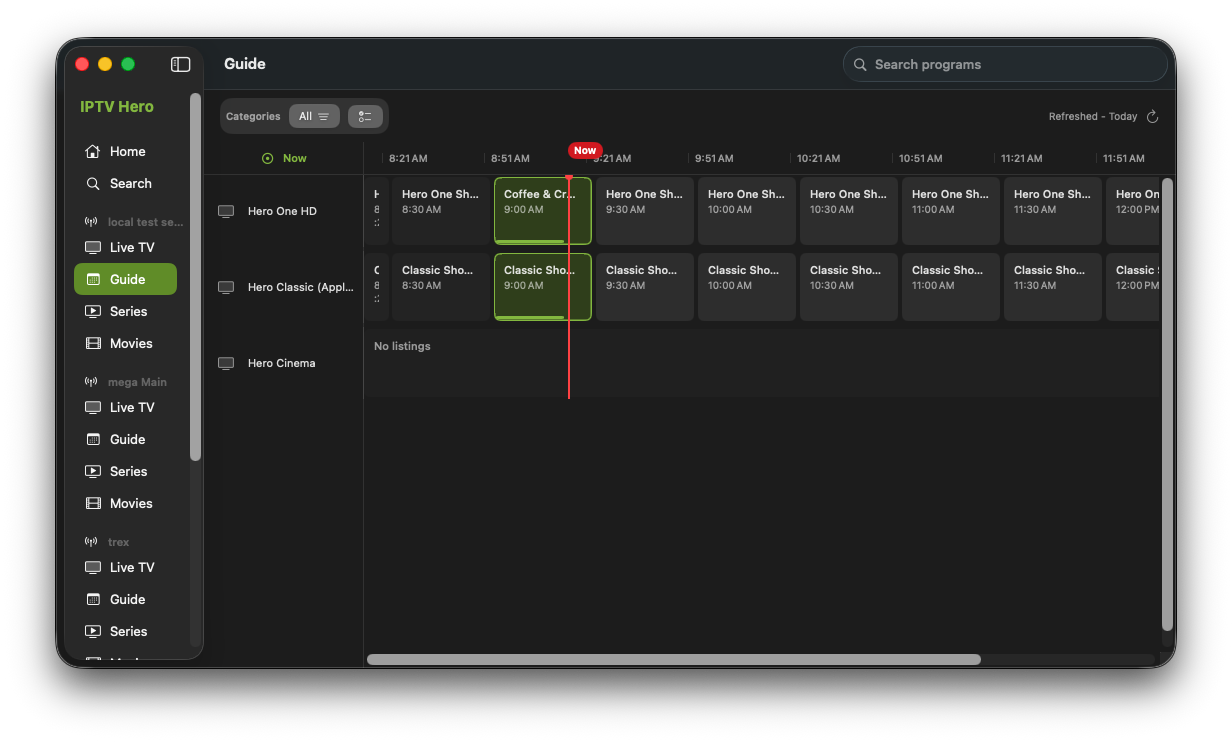Screen dimensions: 1232x742
Task: Click the 8:21 AM time header
Action: 408,158
